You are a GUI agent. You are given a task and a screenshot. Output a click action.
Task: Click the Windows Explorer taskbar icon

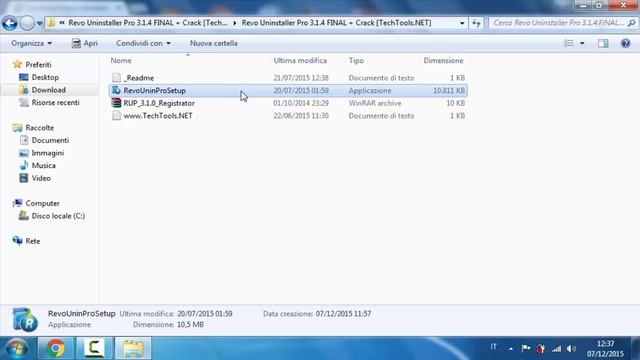[x=133, y=349]
